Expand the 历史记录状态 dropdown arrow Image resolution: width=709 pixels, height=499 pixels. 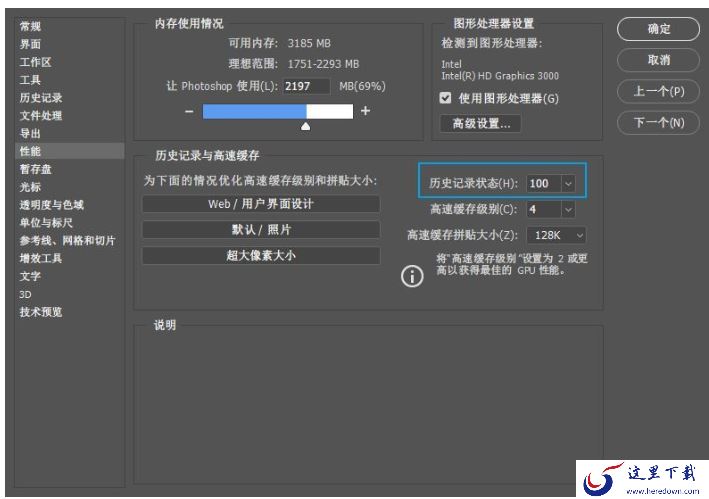568,184
